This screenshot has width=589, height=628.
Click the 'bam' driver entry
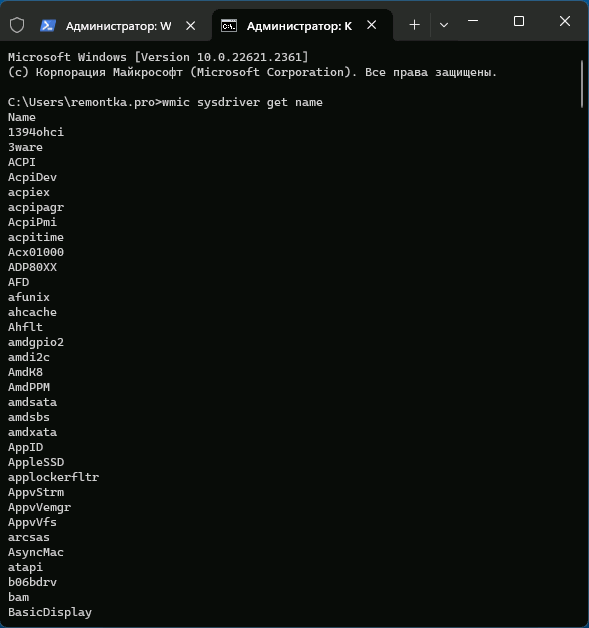tap(18, 597)
